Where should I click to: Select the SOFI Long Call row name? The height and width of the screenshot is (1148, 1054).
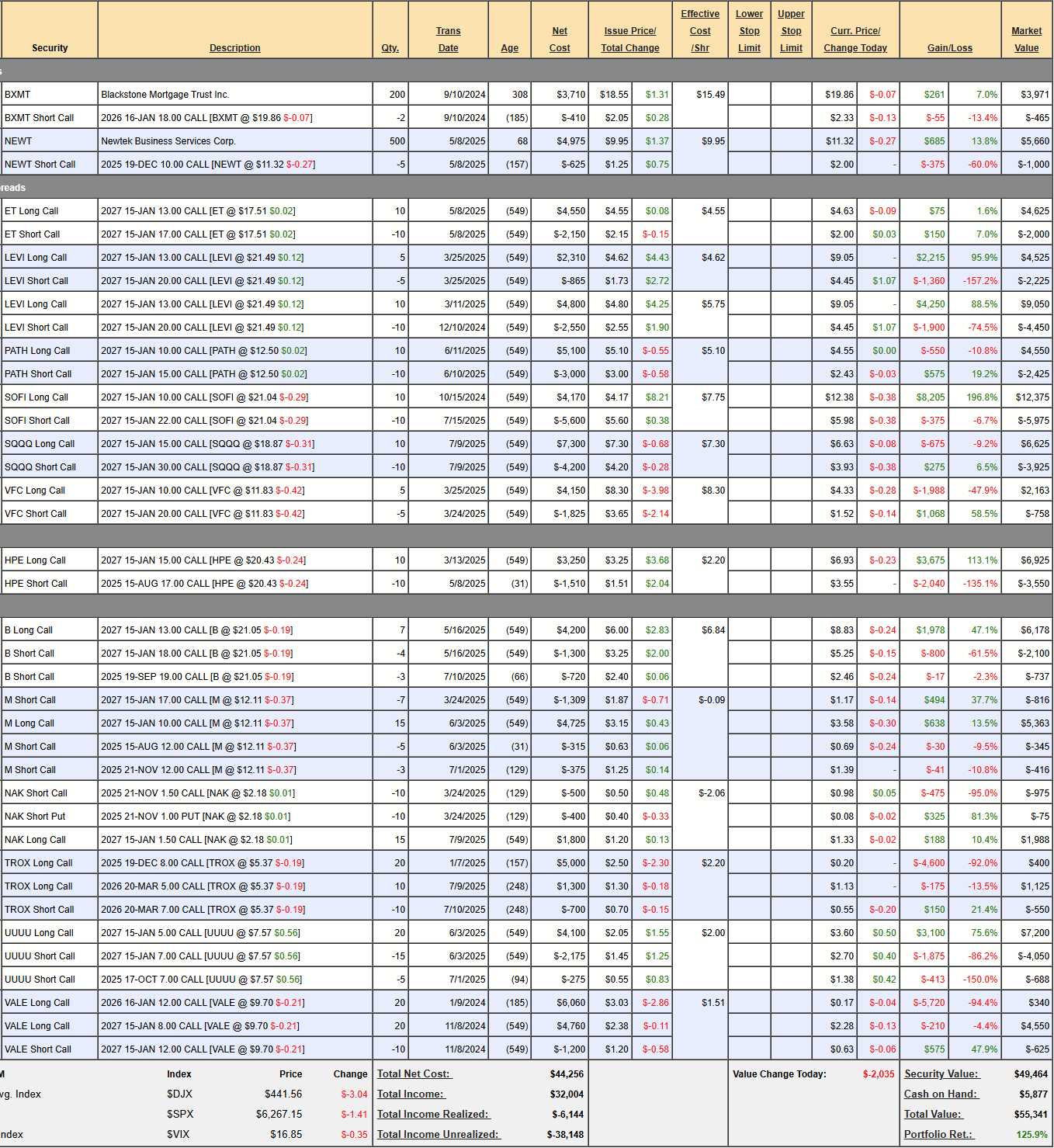(x=36, y=397)
